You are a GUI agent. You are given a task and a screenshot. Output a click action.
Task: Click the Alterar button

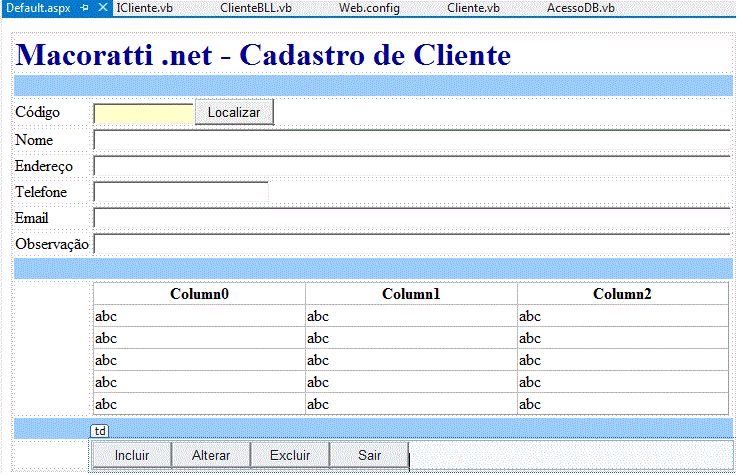(x=211, y=455)
